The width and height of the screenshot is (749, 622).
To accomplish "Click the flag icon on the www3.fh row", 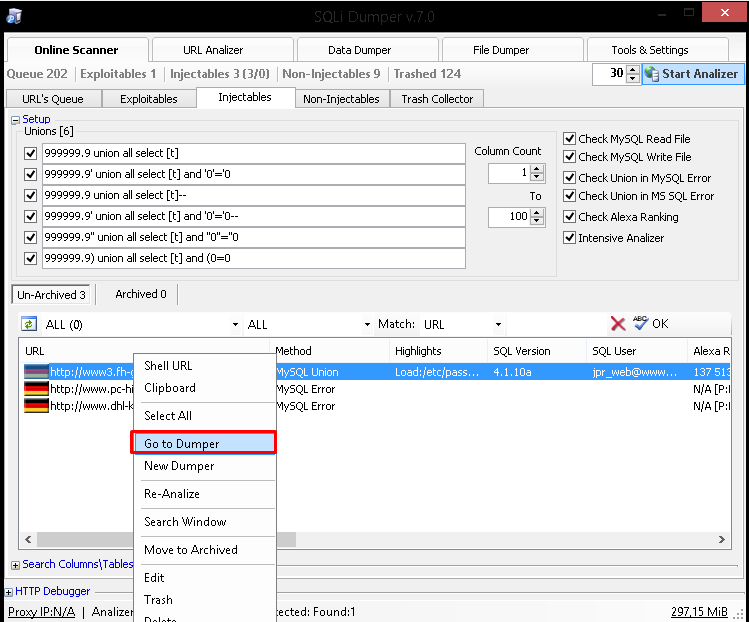I will (36, 371).
